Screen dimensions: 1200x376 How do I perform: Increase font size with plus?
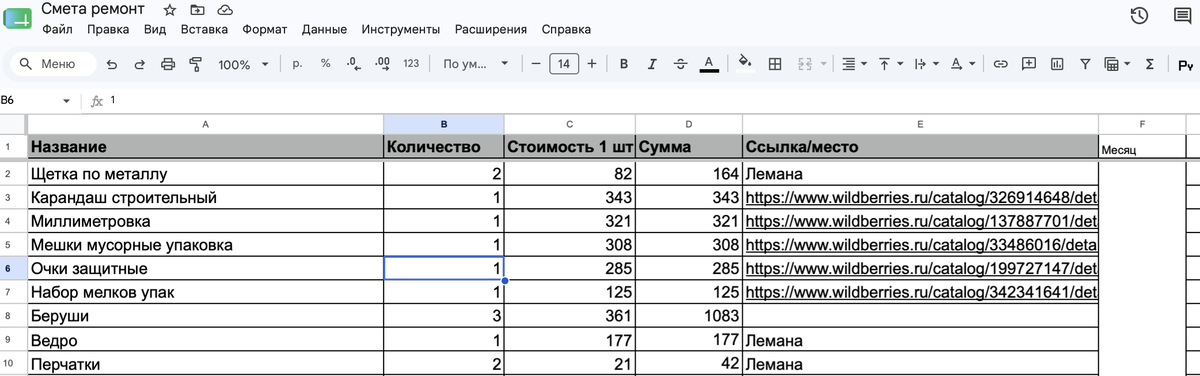point(592,64)
